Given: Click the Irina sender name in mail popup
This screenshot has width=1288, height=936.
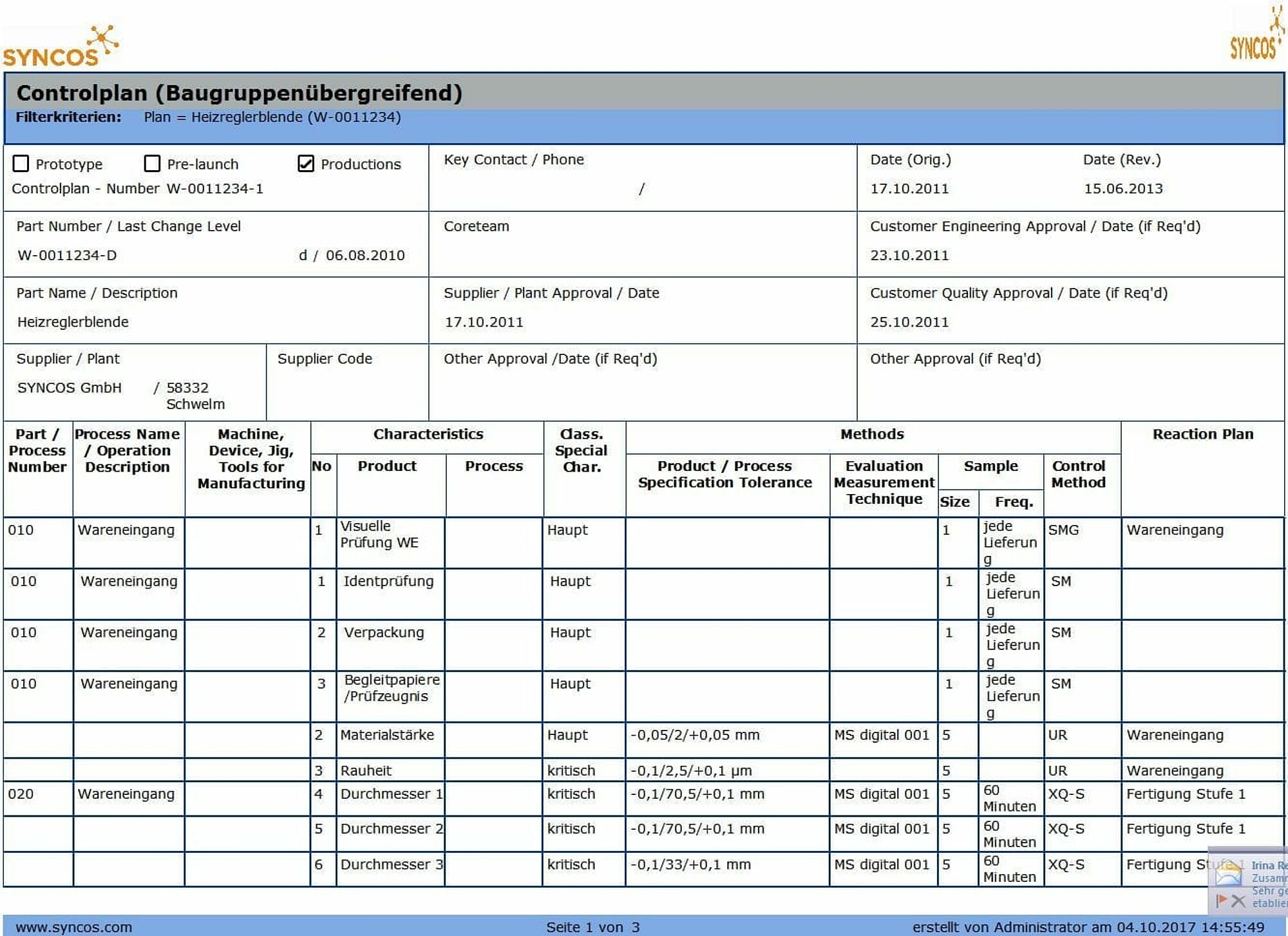Looking at the screenshot, I should [x=1269, y=865].
